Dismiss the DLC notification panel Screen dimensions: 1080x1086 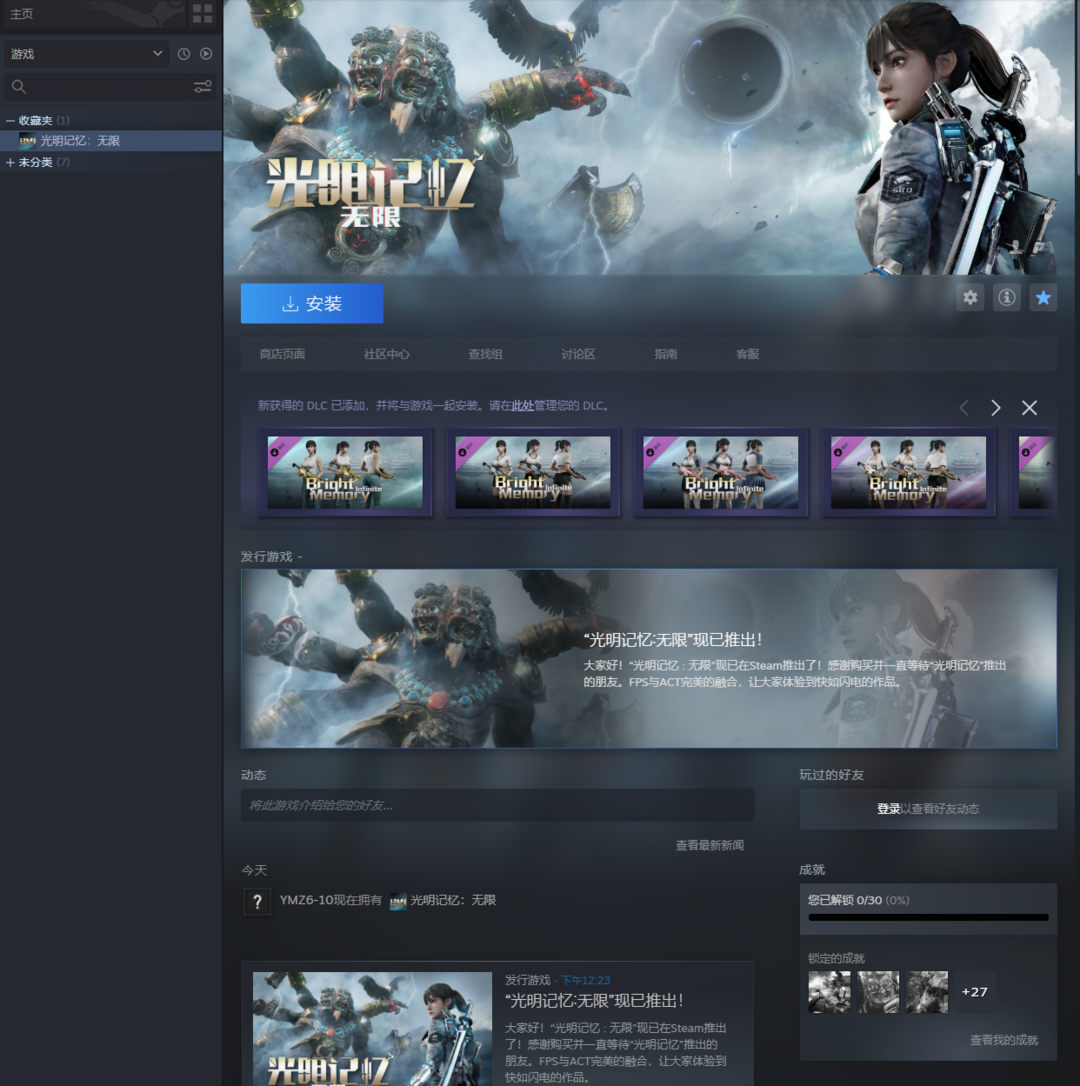click(x=1029, y=408)
